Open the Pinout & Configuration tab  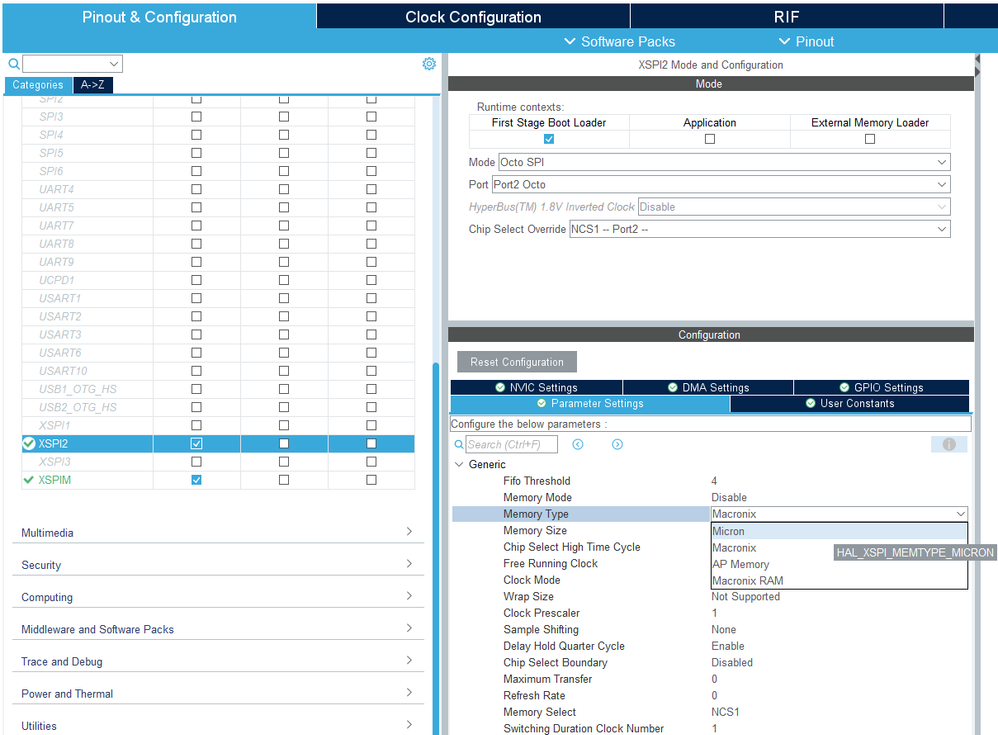(x=159, y=17)
